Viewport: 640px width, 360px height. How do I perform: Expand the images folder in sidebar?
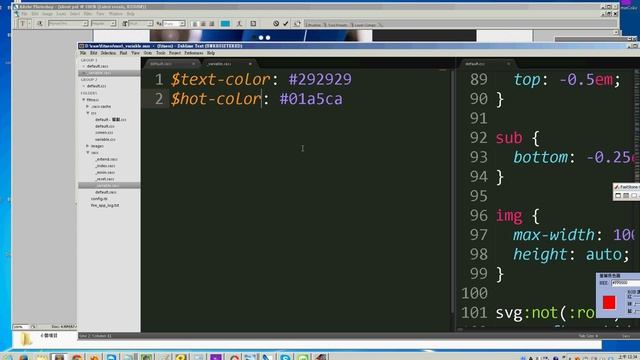pos(87,146)
